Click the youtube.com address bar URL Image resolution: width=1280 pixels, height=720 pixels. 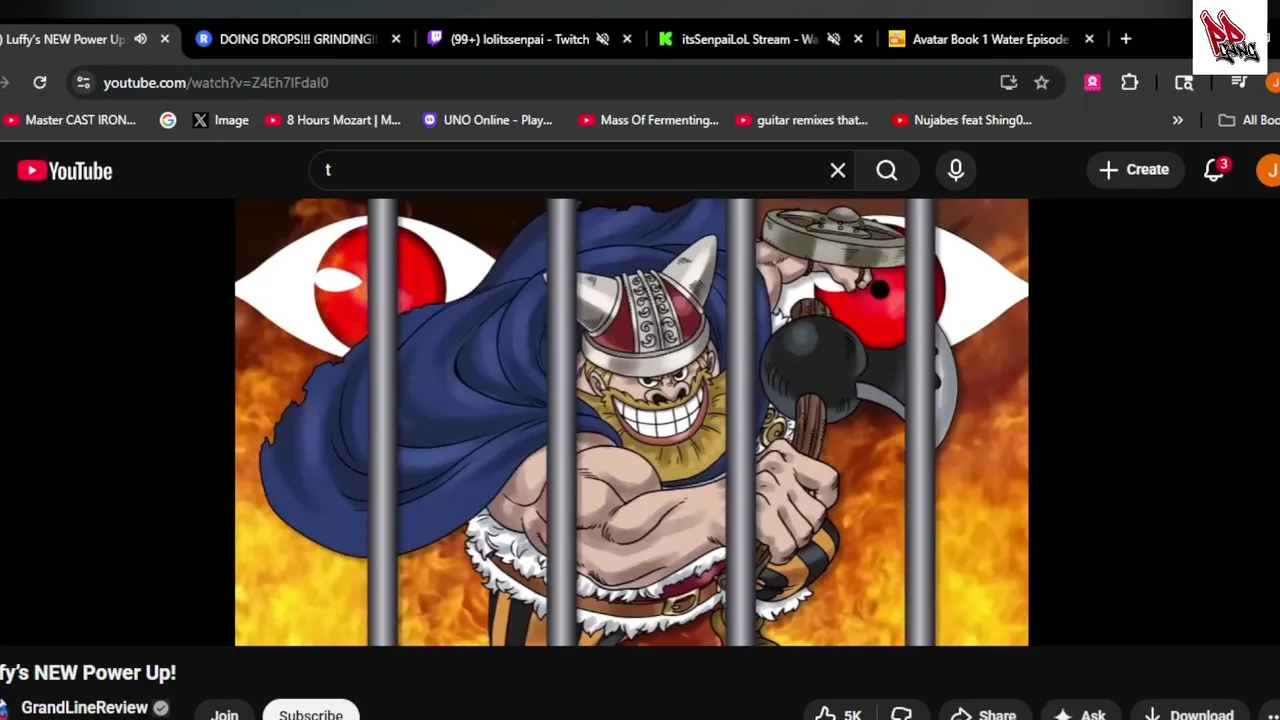point(216,83)
